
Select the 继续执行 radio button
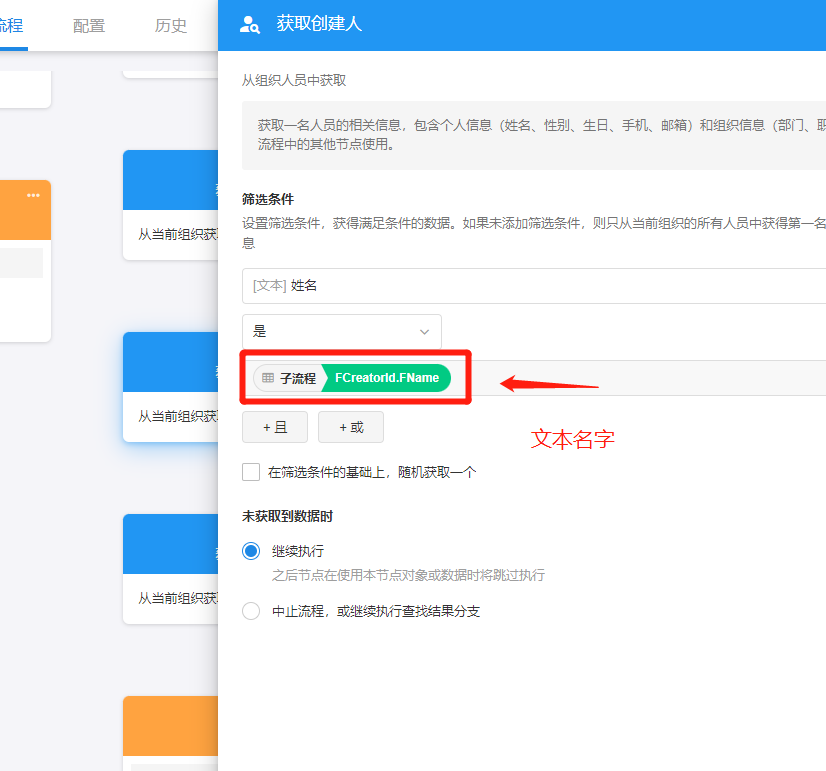pyautogui.click(x=251, y=551)
